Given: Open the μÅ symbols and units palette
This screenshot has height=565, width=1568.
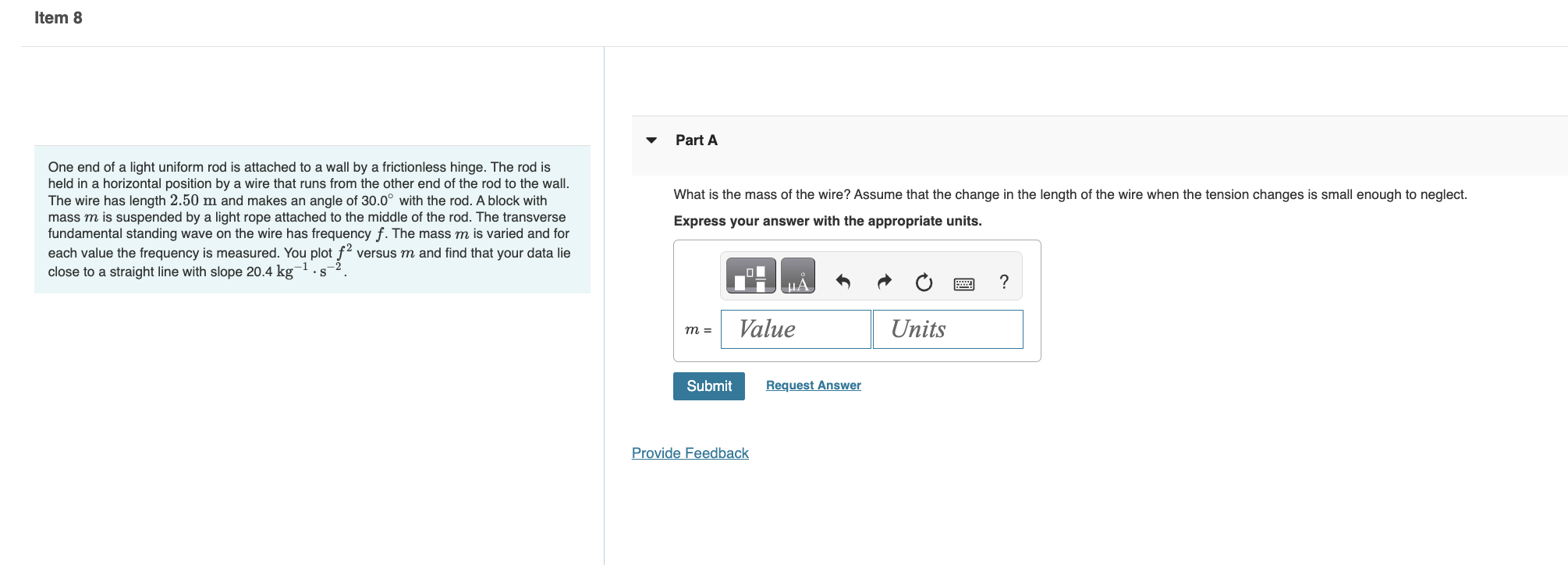Looking at the screenshot, I should click(x=798, y=275).
